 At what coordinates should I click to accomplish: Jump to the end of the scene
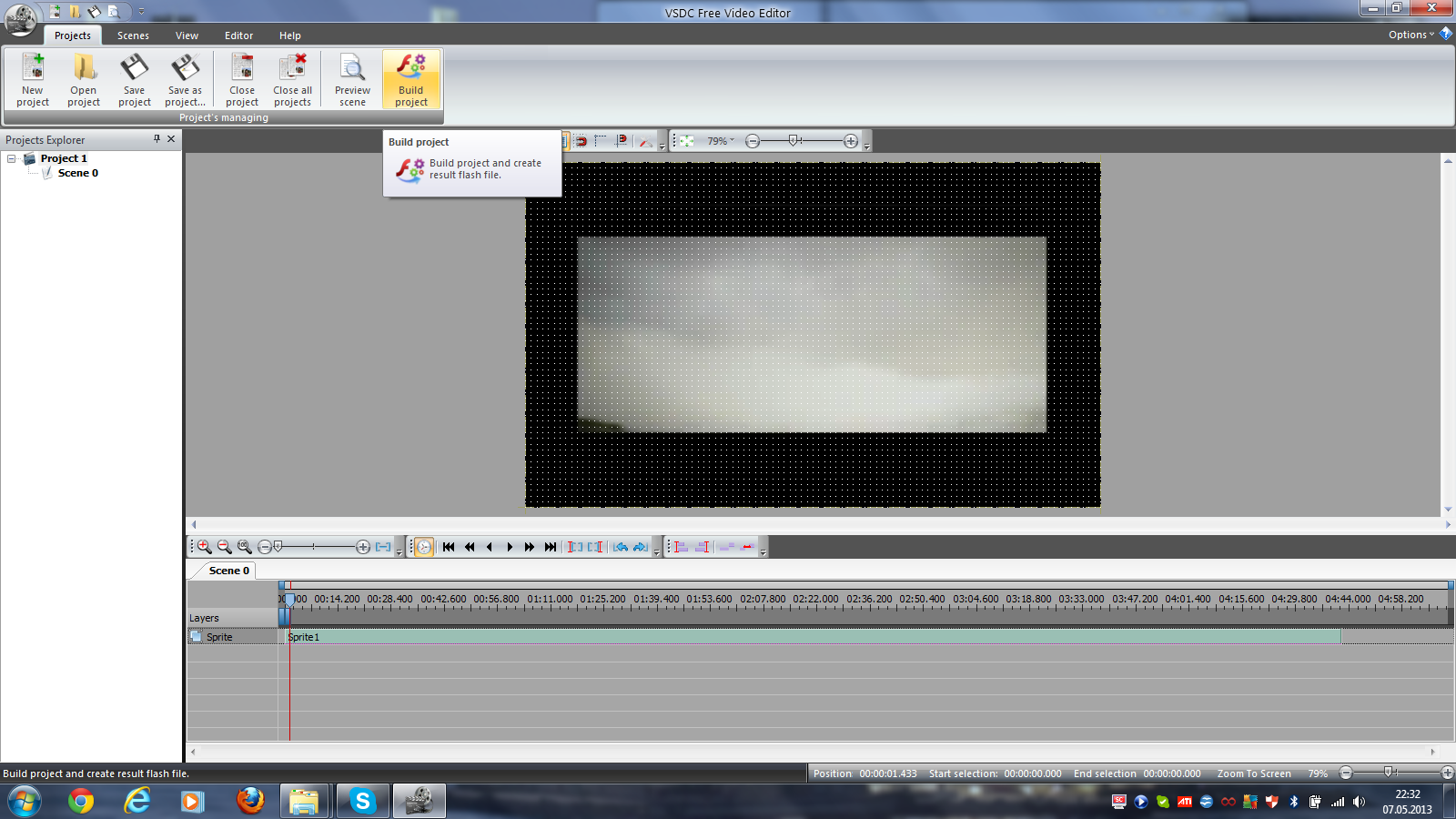(x=551, y=547)
